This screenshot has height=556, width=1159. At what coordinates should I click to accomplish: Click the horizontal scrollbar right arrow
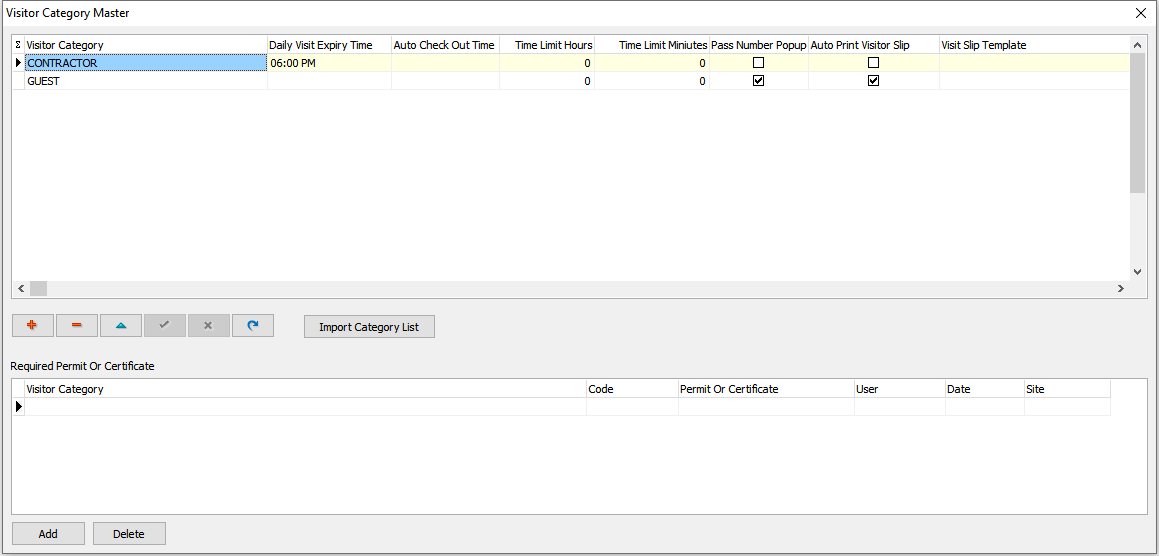pyautogui.click(x=1120, y=288)
